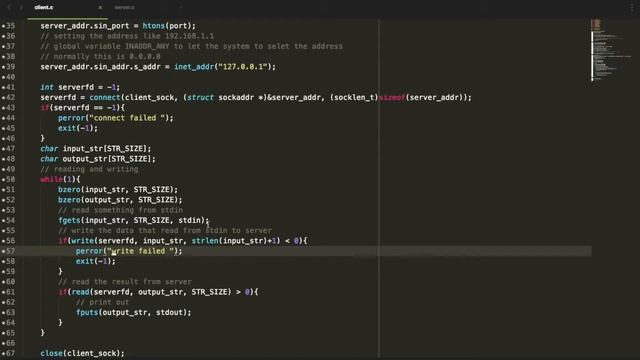This screenshot has width=640, height=360.
Task: Click the "int serverfd = -1;" declaration
Action: [x=80, y=87]
